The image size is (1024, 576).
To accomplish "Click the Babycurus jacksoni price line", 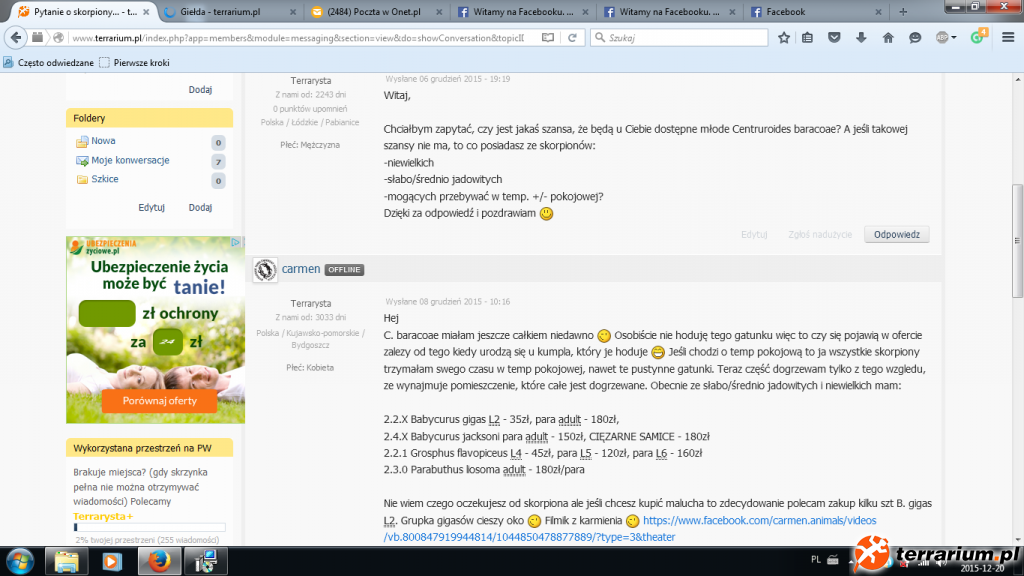I will (x=547, y=436).
